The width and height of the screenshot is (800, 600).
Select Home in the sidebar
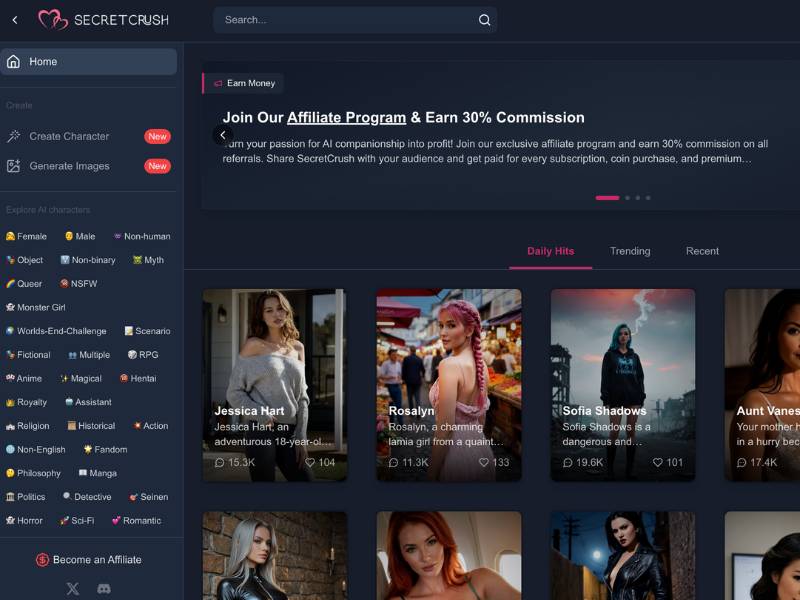pyautogui.click(x=43, y=61)
